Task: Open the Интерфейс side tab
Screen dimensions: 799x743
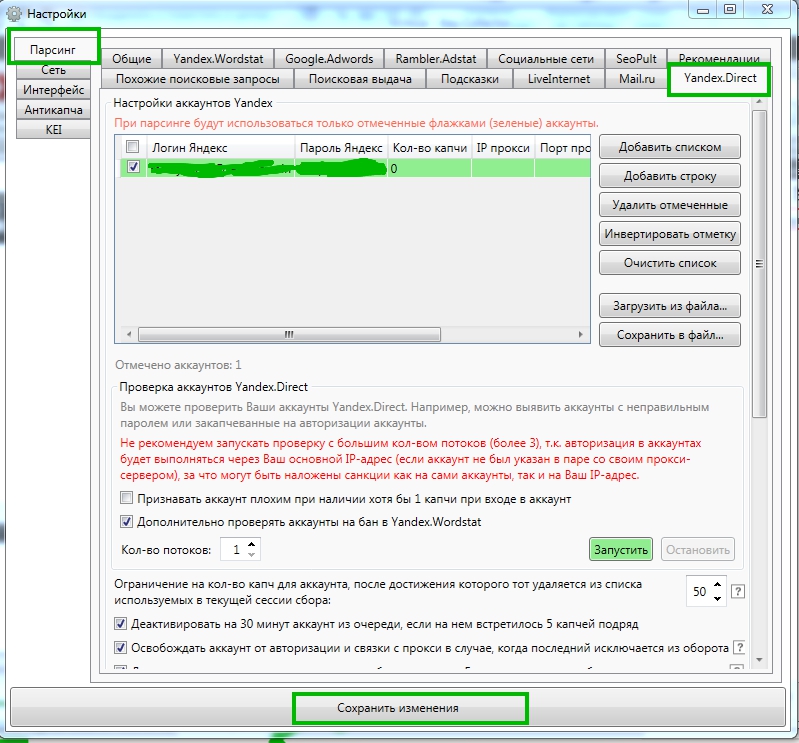Action: click(x=53, y=90)
